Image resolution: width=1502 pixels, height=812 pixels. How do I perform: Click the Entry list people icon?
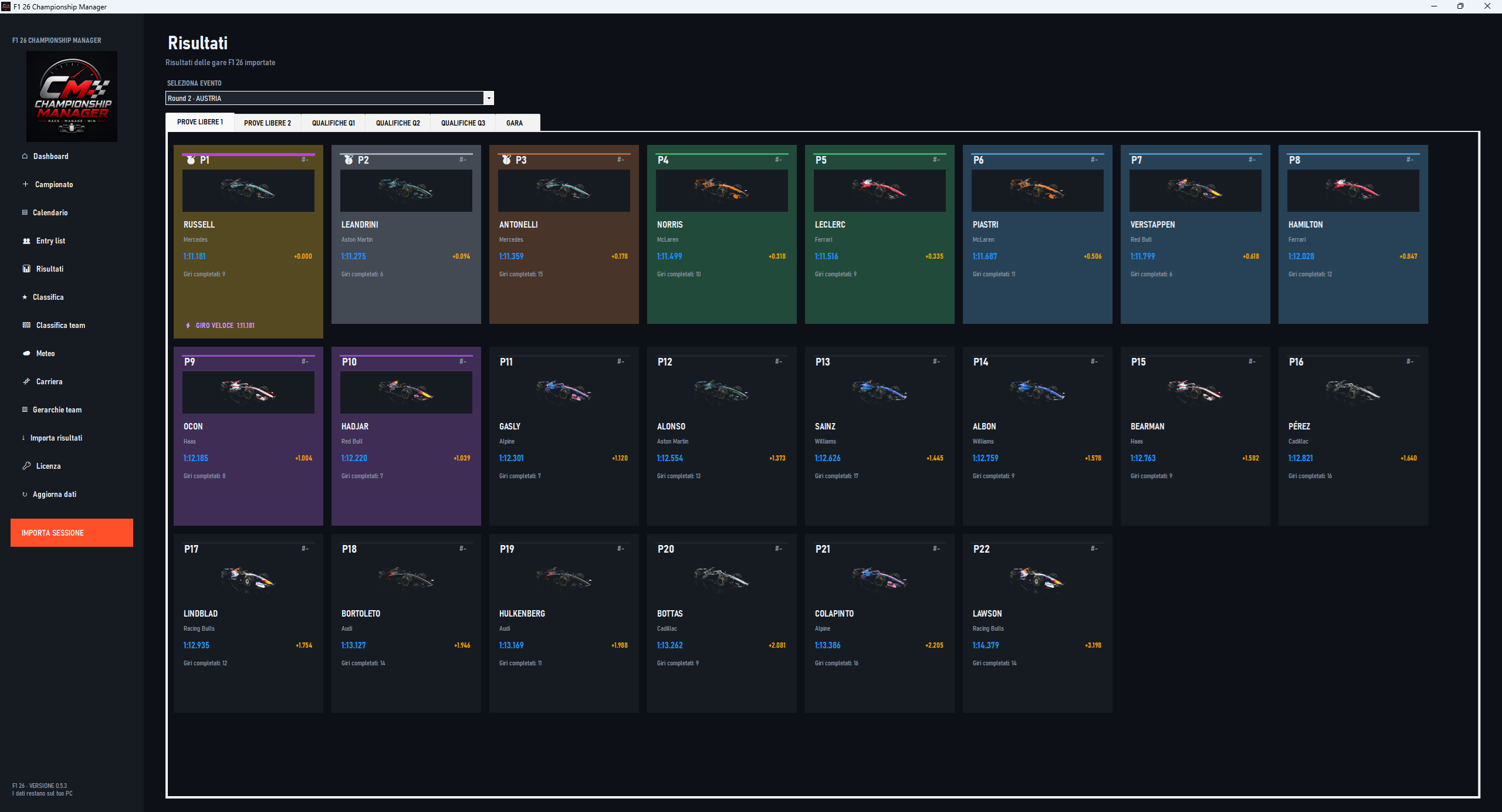(26, 241)
